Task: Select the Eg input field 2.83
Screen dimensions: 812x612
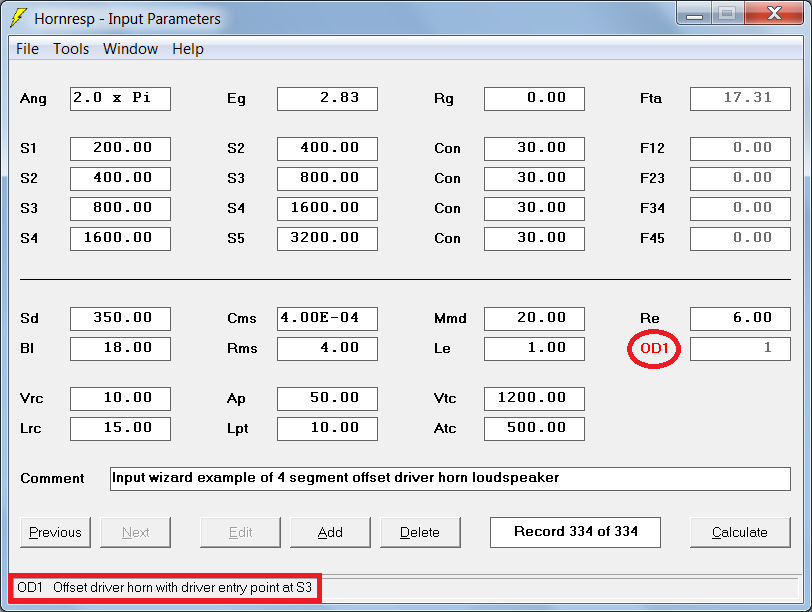Action: pos(327,98)
